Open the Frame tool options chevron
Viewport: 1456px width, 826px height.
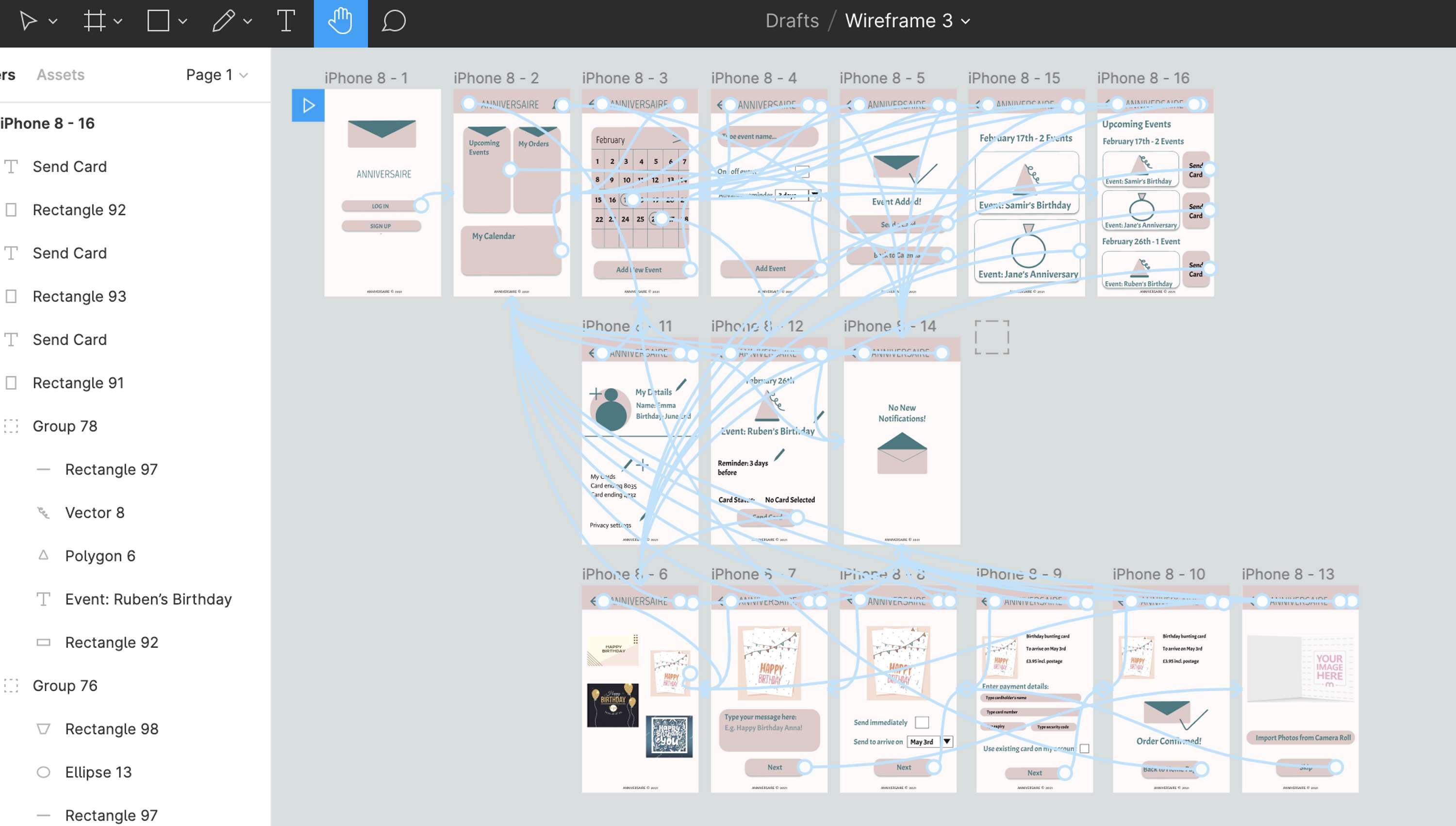click(118, 21)
